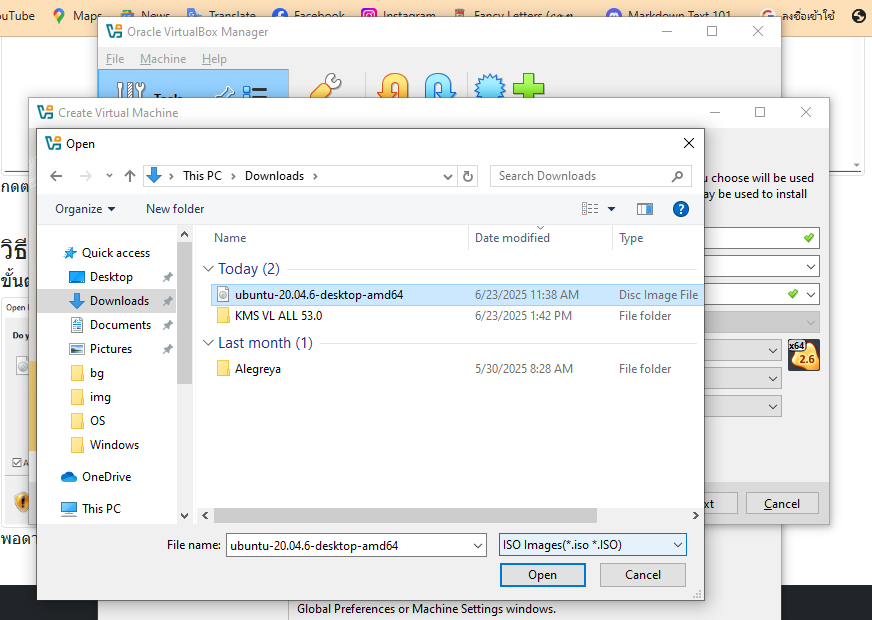The width and height of the screenshot is (872, 620).
Task: Expand the File name history dropdown
Action: click(x=477, y=545)
